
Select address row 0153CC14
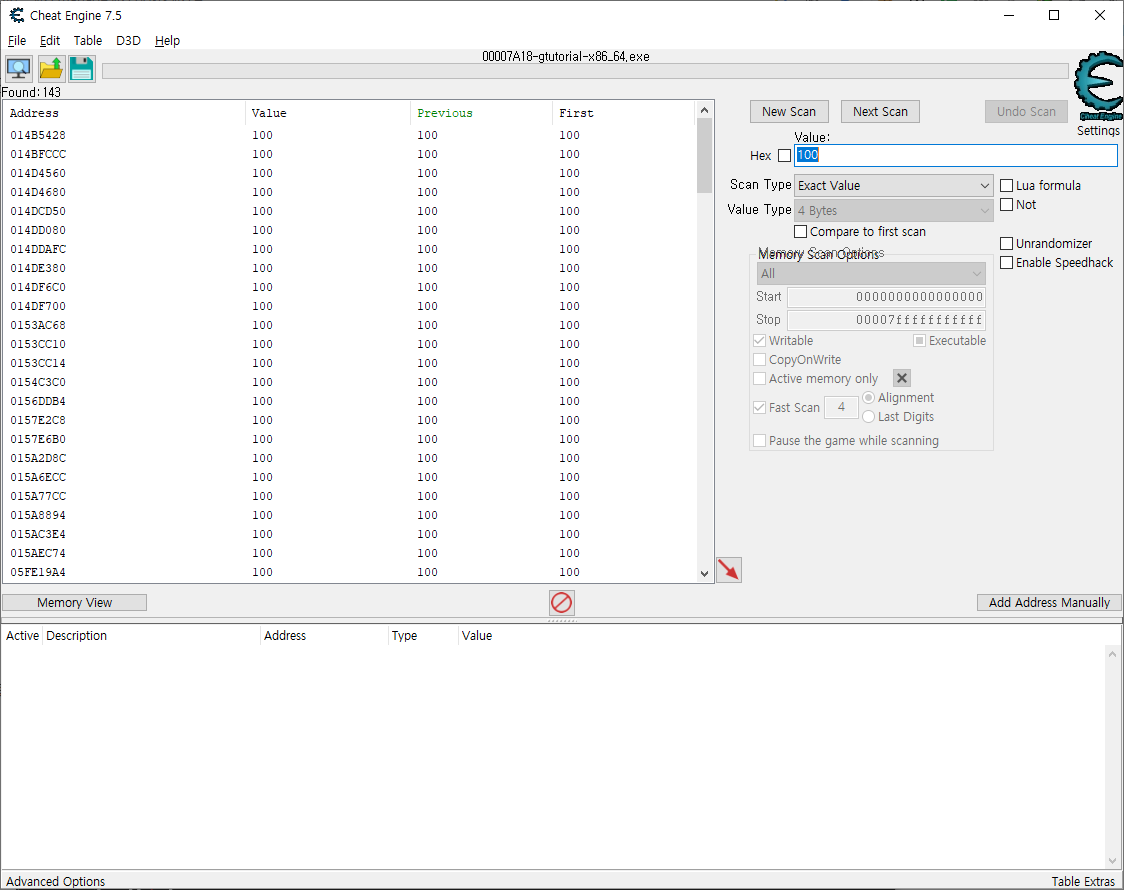pos(350,363)
